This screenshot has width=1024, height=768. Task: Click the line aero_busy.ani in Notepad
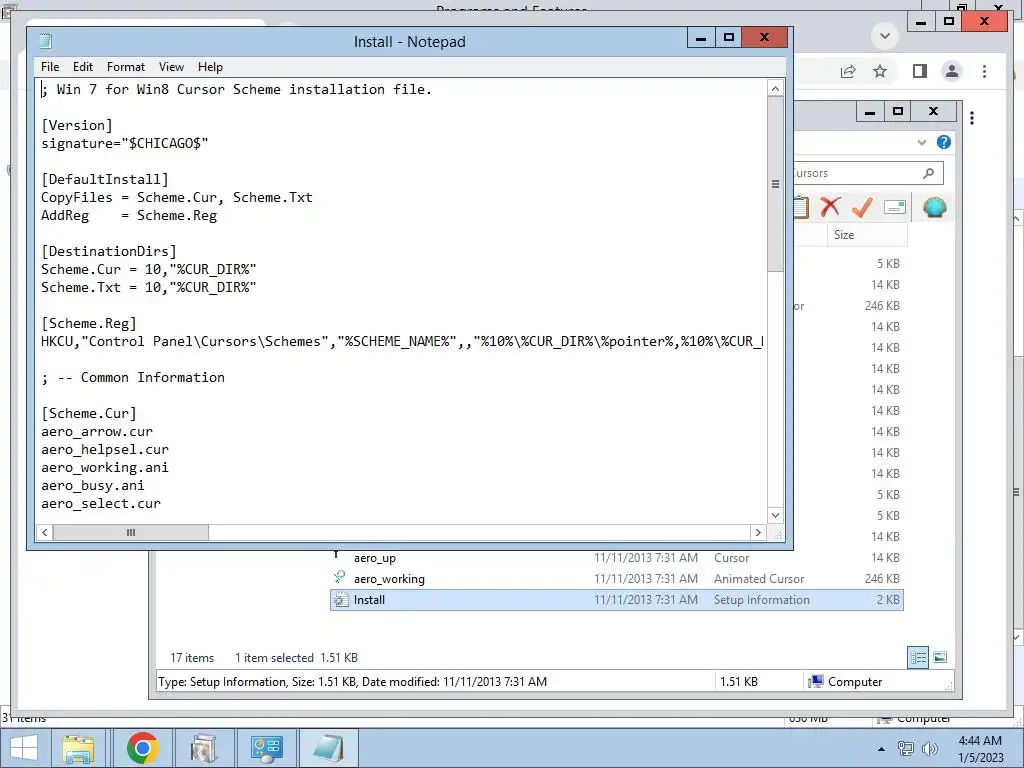click(93, 486)
